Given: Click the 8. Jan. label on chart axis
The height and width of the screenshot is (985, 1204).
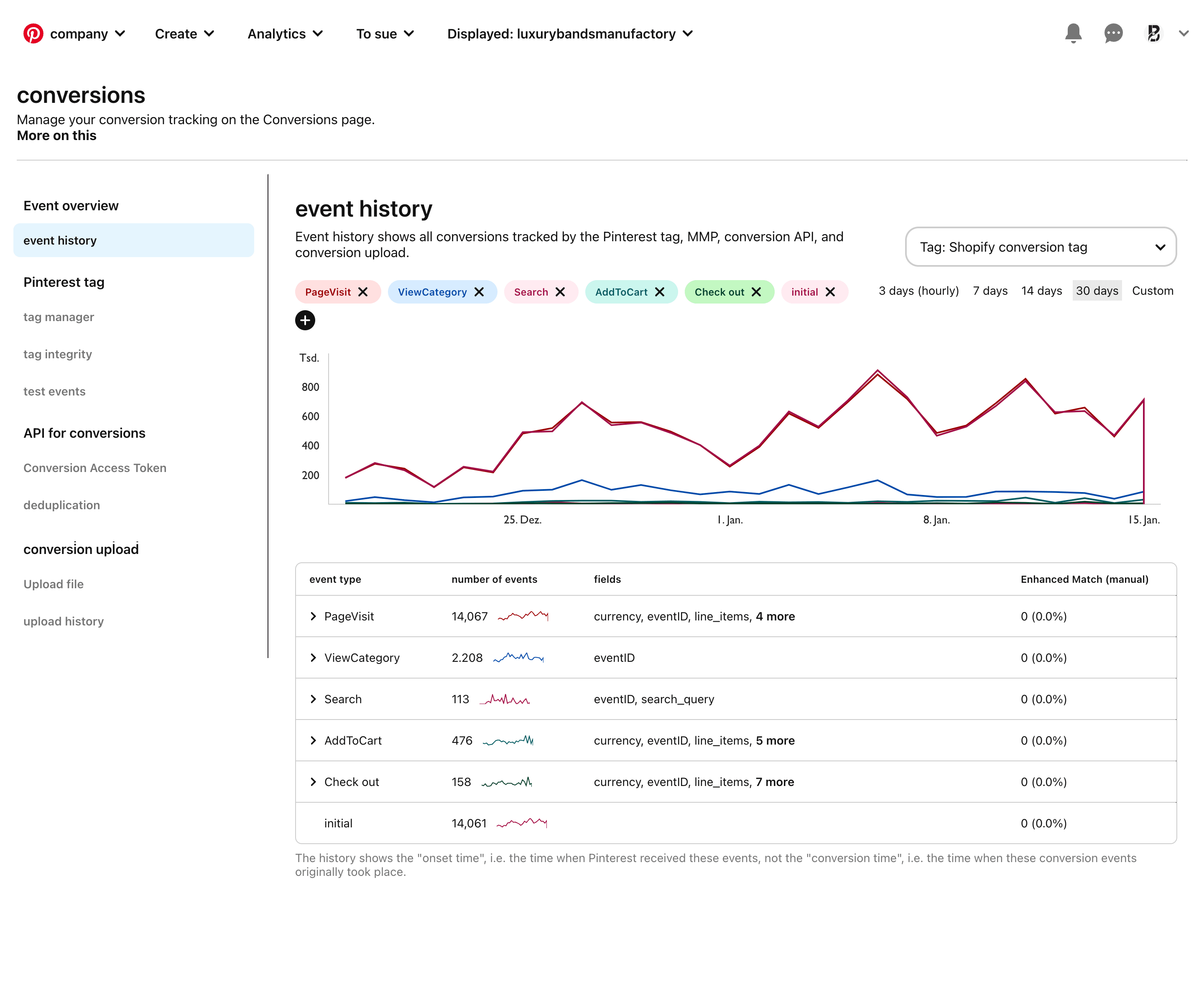Looking at the screenshot, I should tap(936, 520).
